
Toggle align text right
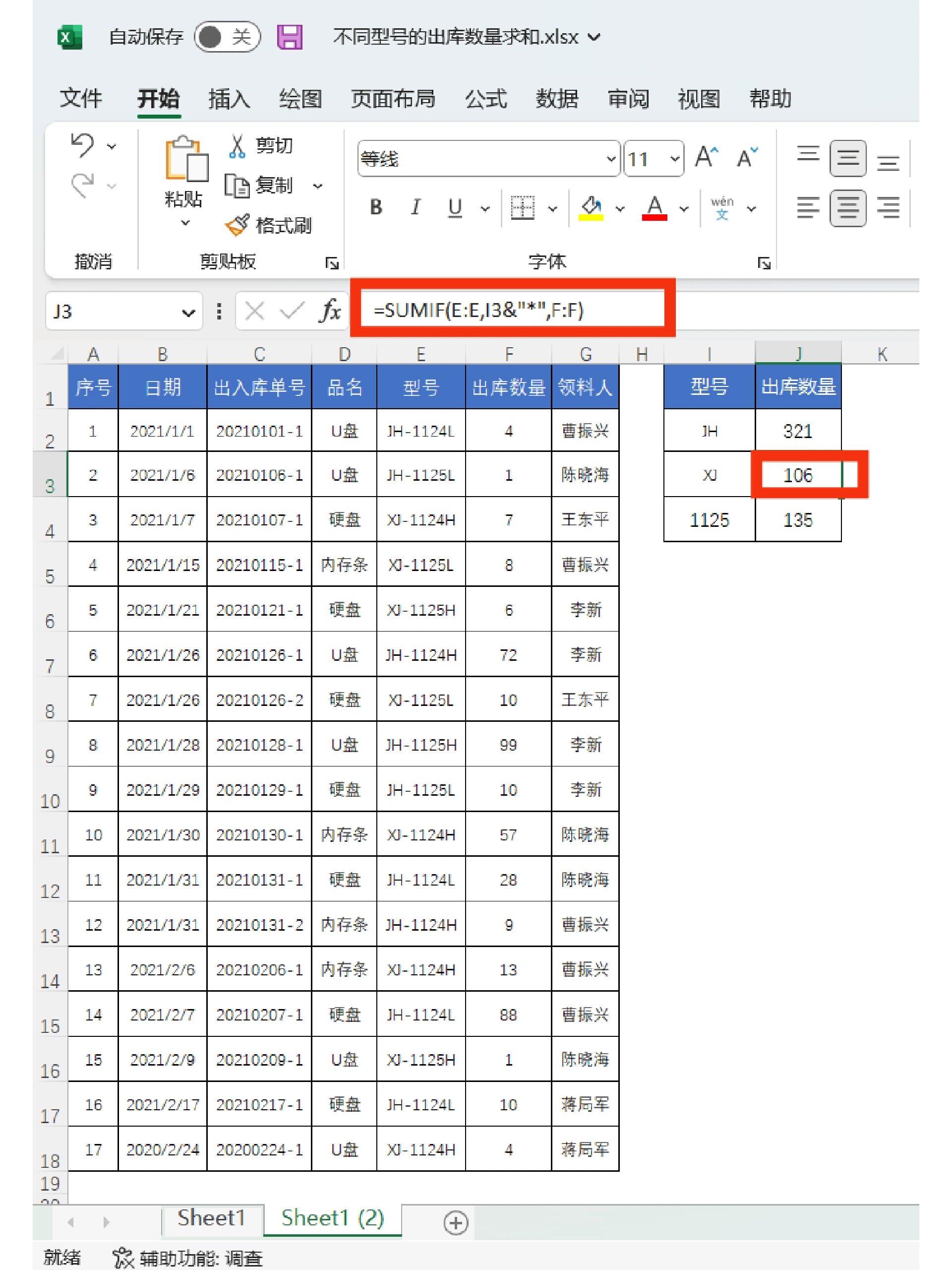coord(888,207)
